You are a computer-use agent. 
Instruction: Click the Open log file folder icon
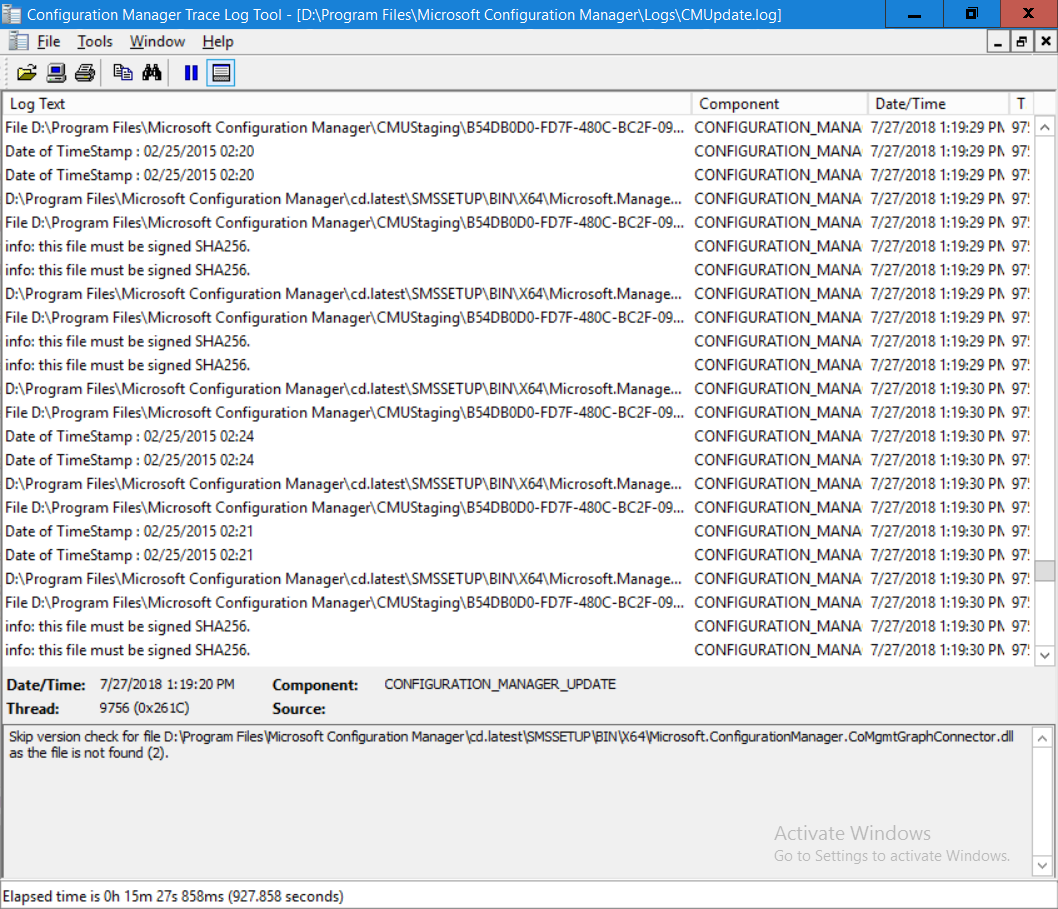click(26, 73)
